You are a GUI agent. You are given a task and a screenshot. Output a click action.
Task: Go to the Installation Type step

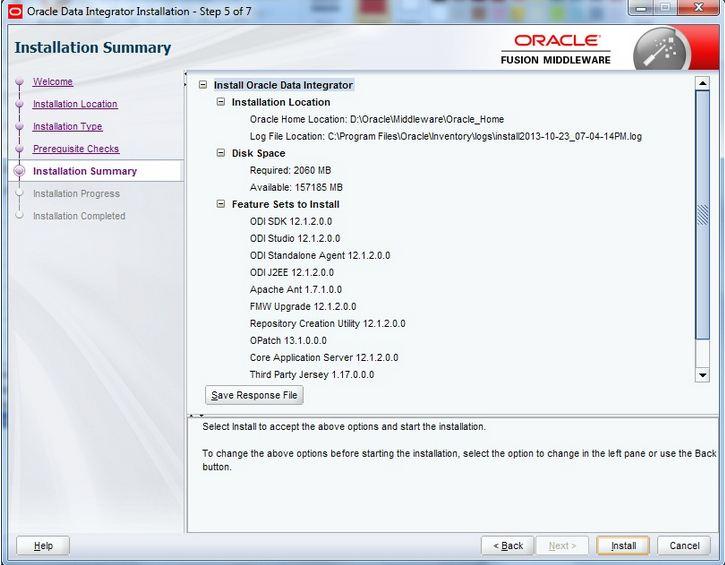pos(68,126)
